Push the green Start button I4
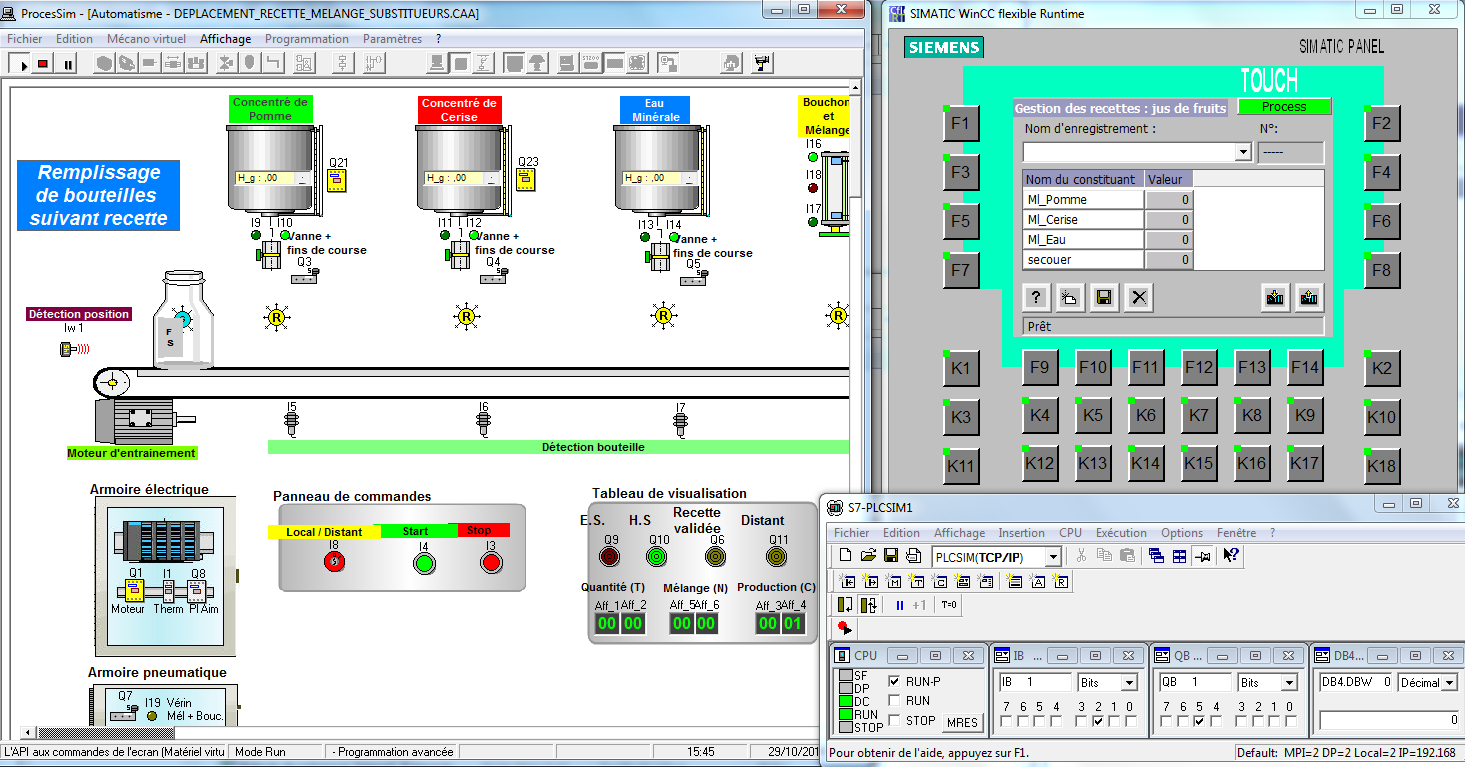Screen dimensions: 1465x767 click(x=423, y=562)
